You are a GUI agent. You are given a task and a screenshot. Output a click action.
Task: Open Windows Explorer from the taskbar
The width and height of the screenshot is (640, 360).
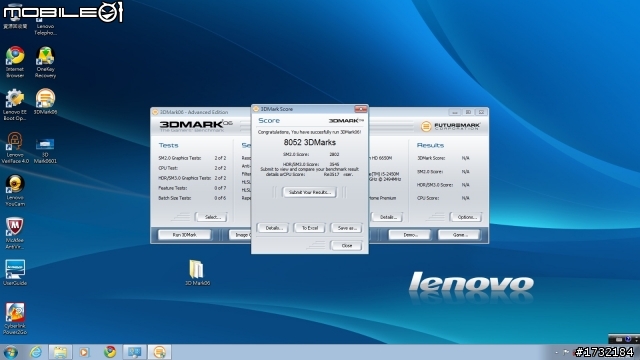[x=60, y=352]
